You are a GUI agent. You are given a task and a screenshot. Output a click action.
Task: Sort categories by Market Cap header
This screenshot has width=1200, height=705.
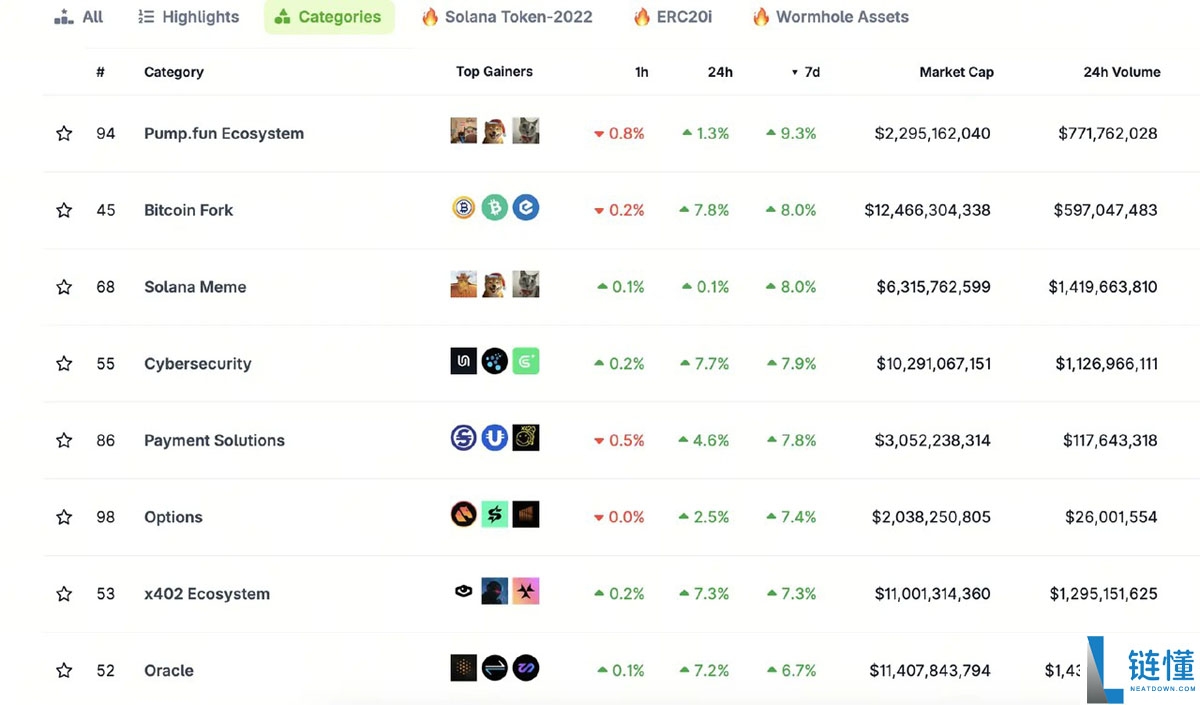(x=956, y=72)
